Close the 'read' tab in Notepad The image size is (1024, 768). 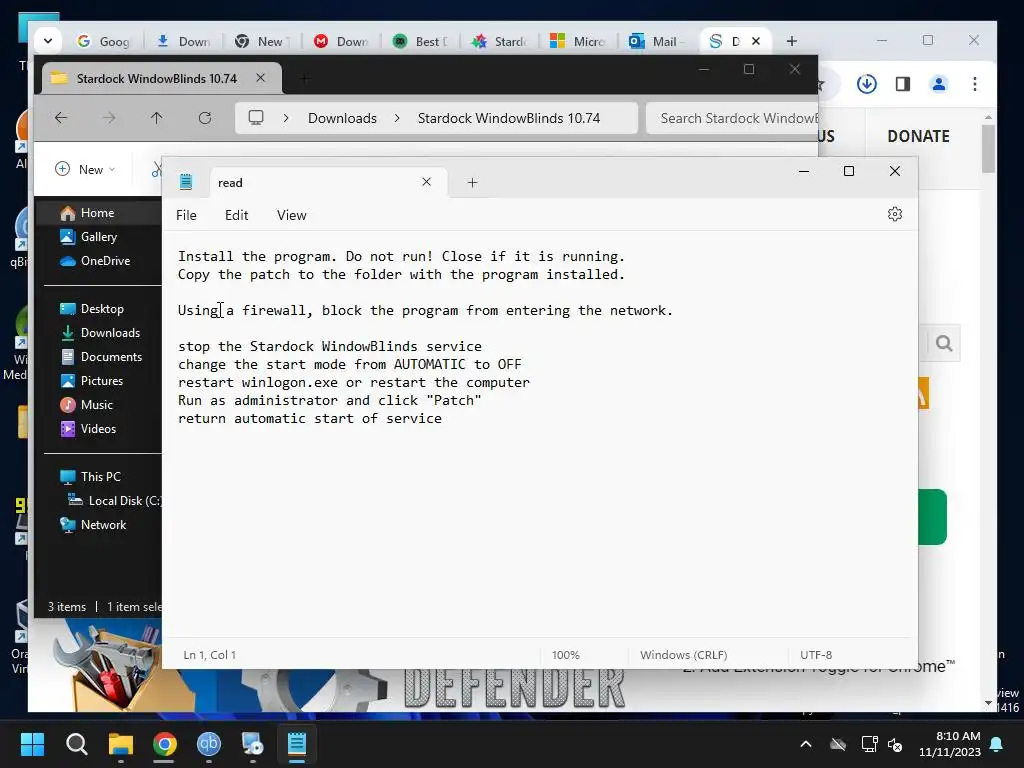[x=426, y=182]
